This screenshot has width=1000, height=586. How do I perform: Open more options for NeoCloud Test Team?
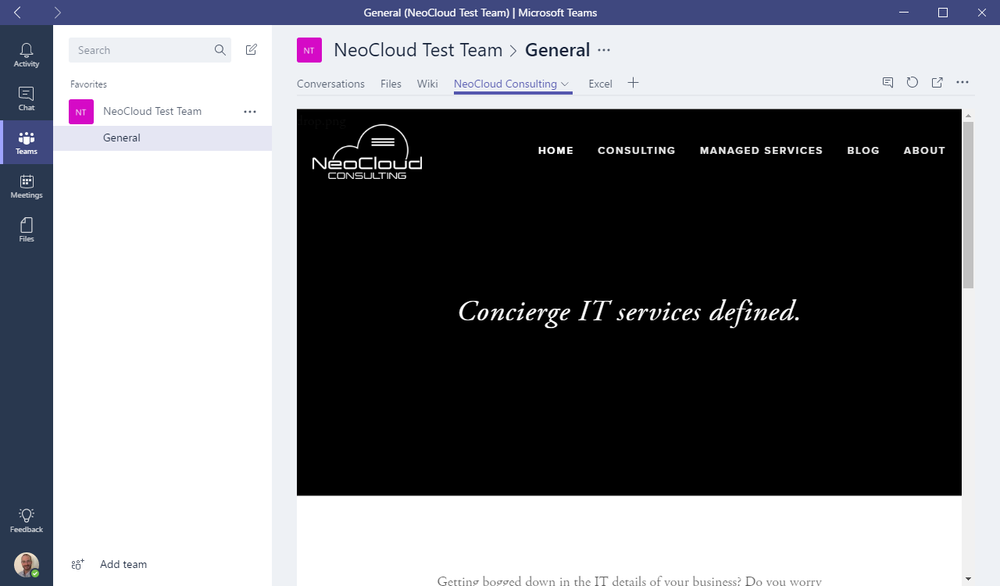click(250, 112)
